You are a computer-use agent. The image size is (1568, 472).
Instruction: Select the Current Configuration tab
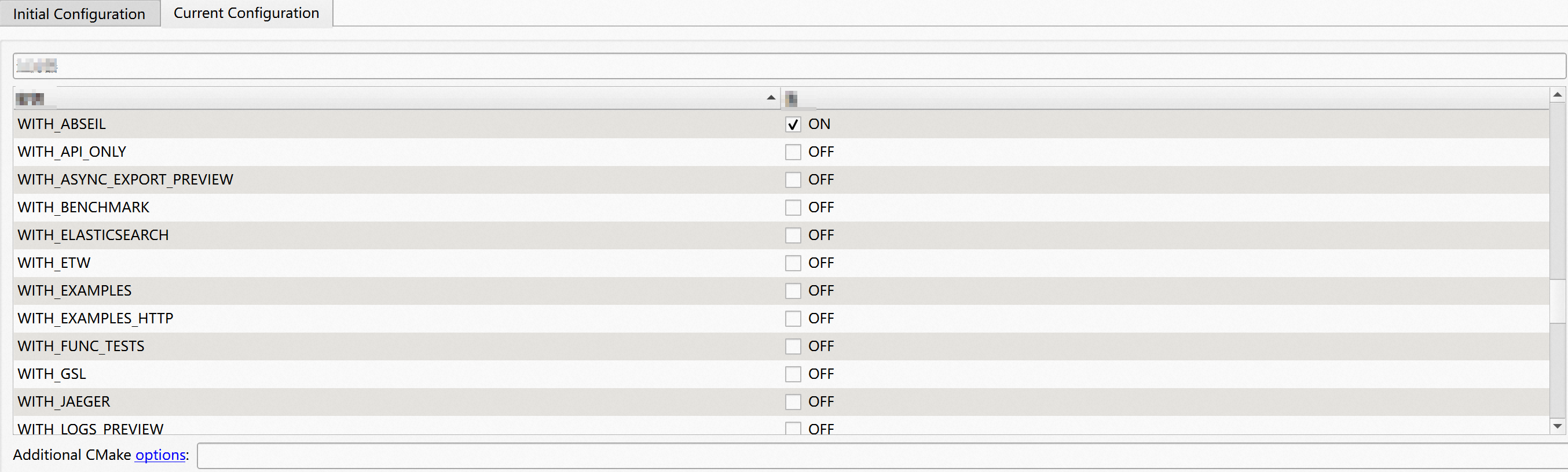(247, 13)
